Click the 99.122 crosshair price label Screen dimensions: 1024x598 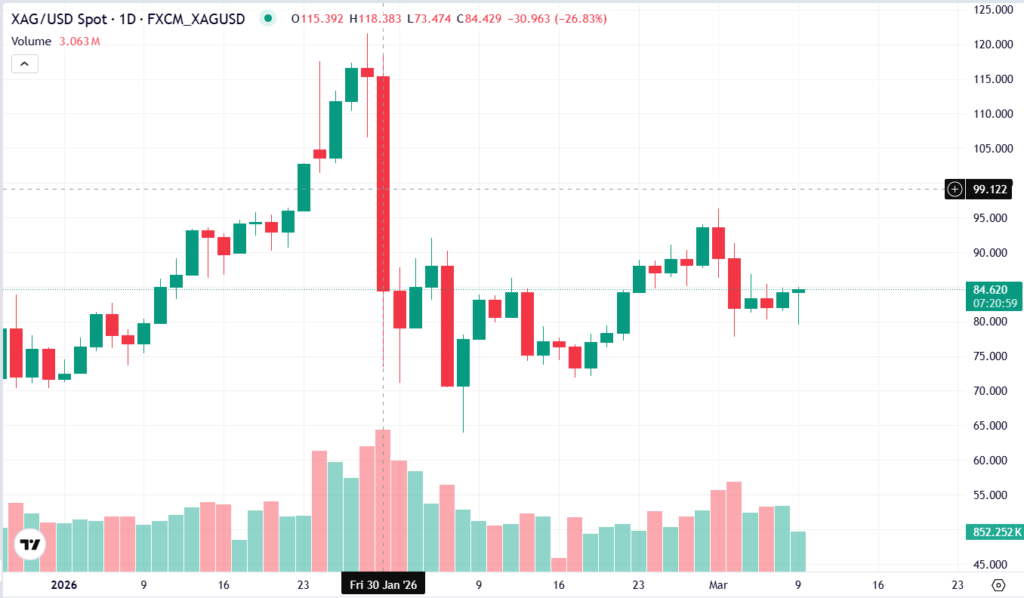(x=991, y=188)
